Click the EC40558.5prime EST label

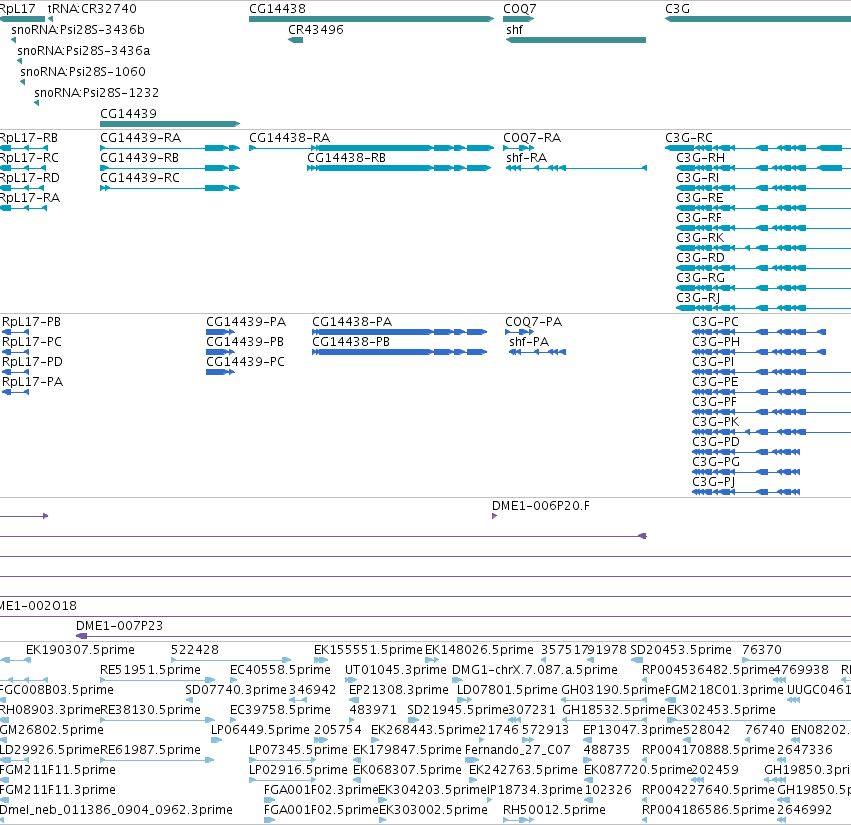280,670
